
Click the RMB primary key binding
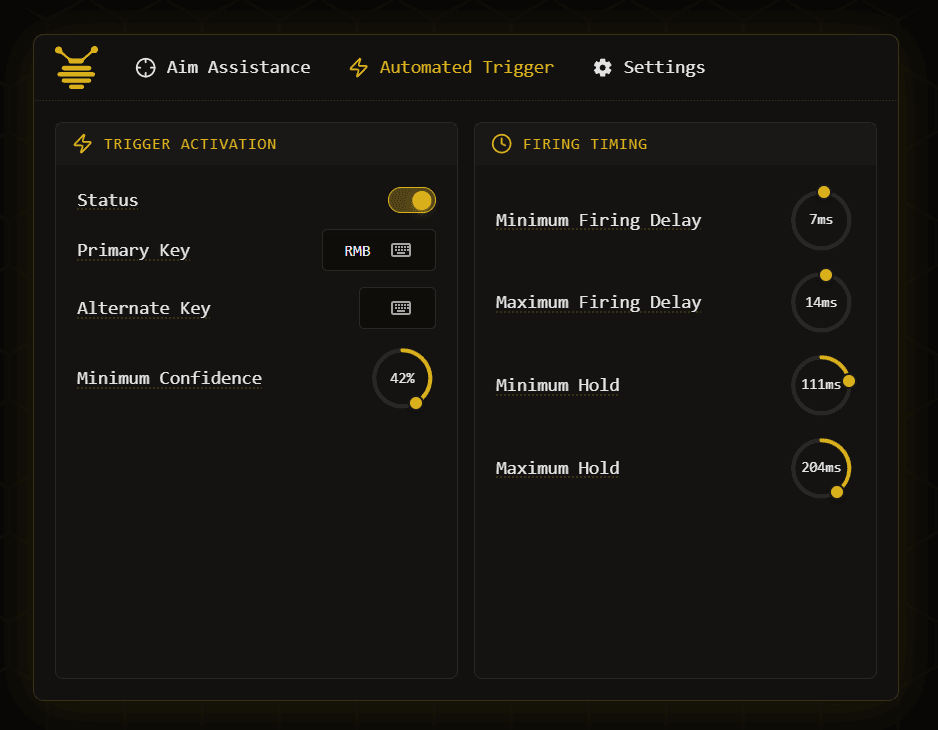(x=358, y=251)
